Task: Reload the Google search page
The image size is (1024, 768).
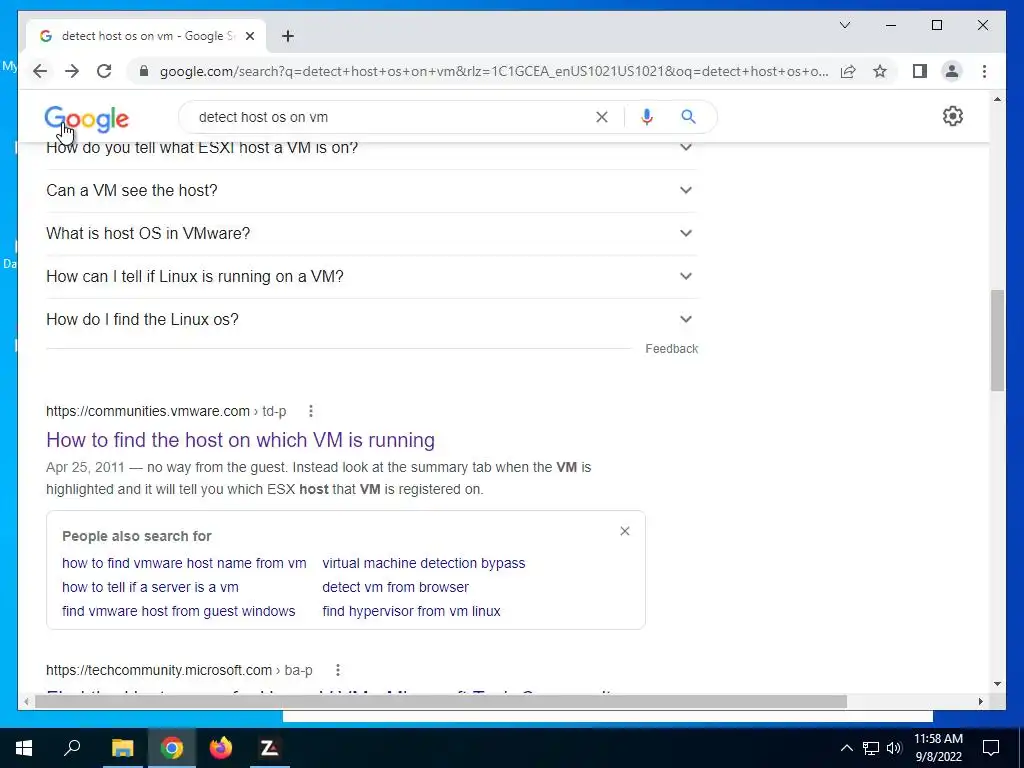Action: [x=104, y=71]
